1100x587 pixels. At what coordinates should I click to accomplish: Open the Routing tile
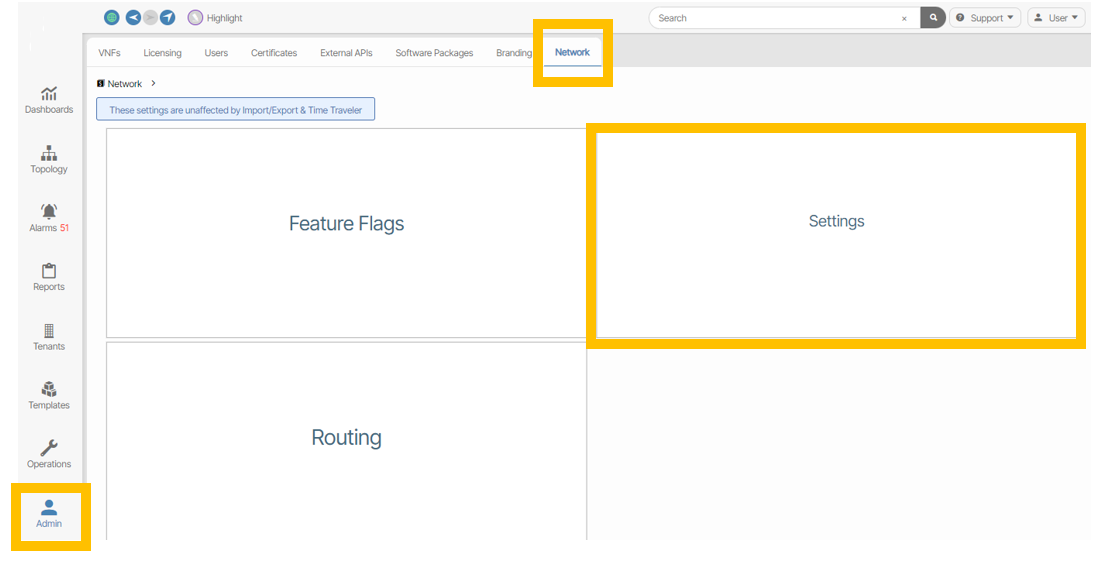(346, 438)
